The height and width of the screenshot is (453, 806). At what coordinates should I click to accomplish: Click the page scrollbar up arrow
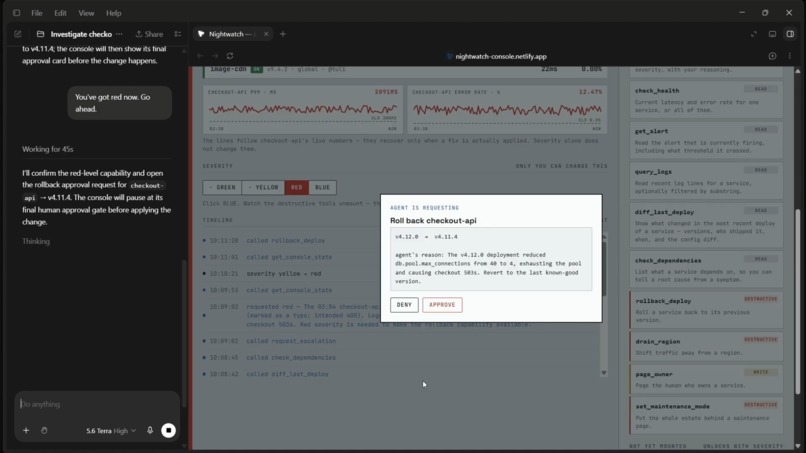pyautogui.click(x=797, y=71)
